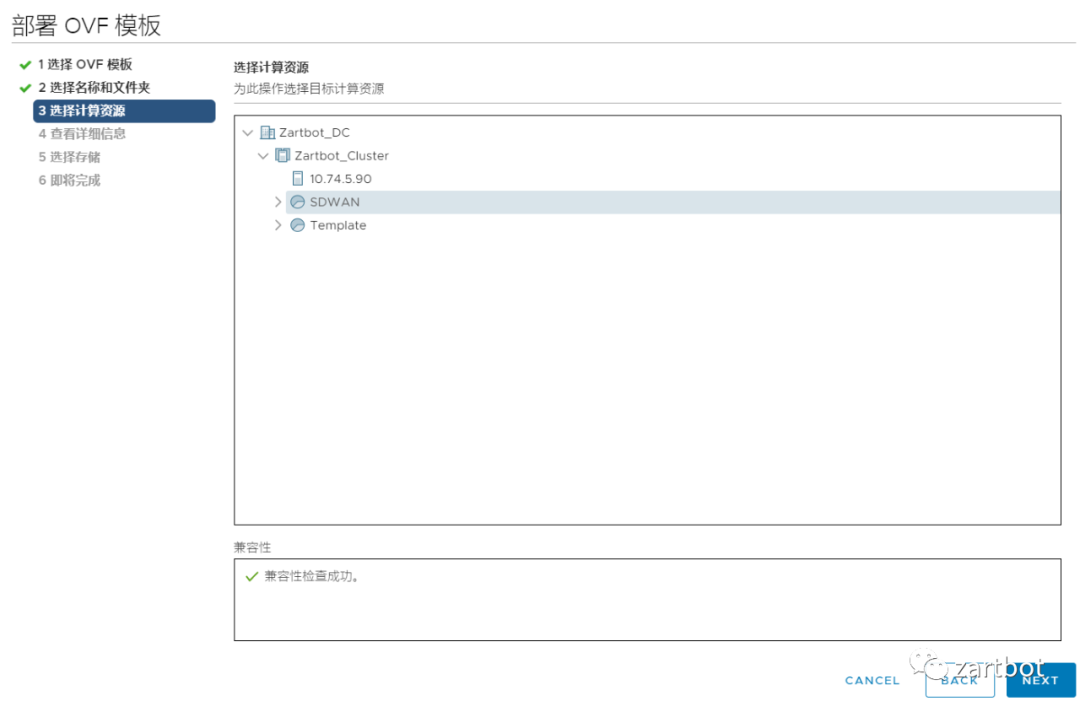The height and width of the screenshot is (712, 1080).
Task: Click the host icon beside 10.74.5.90
Action: pos(298,178)
